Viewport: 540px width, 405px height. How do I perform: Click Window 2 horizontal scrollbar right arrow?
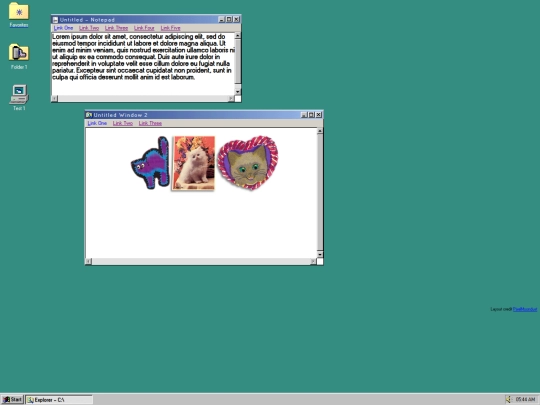pos(313,261)
